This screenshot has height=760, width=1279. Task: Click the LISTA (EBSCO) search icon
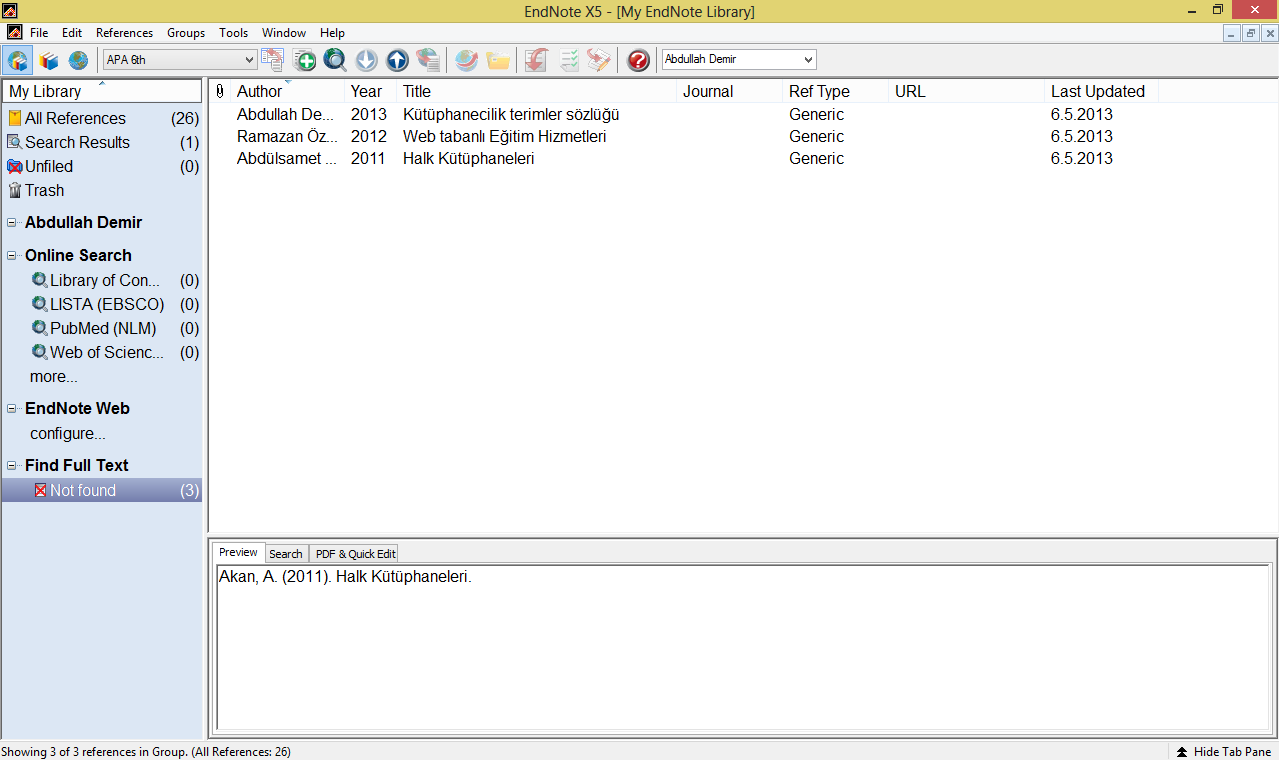click(40, 304)
